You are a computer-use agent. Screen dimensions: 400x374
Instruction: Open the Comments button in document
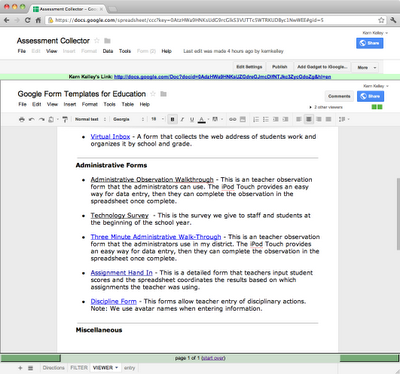339,96
